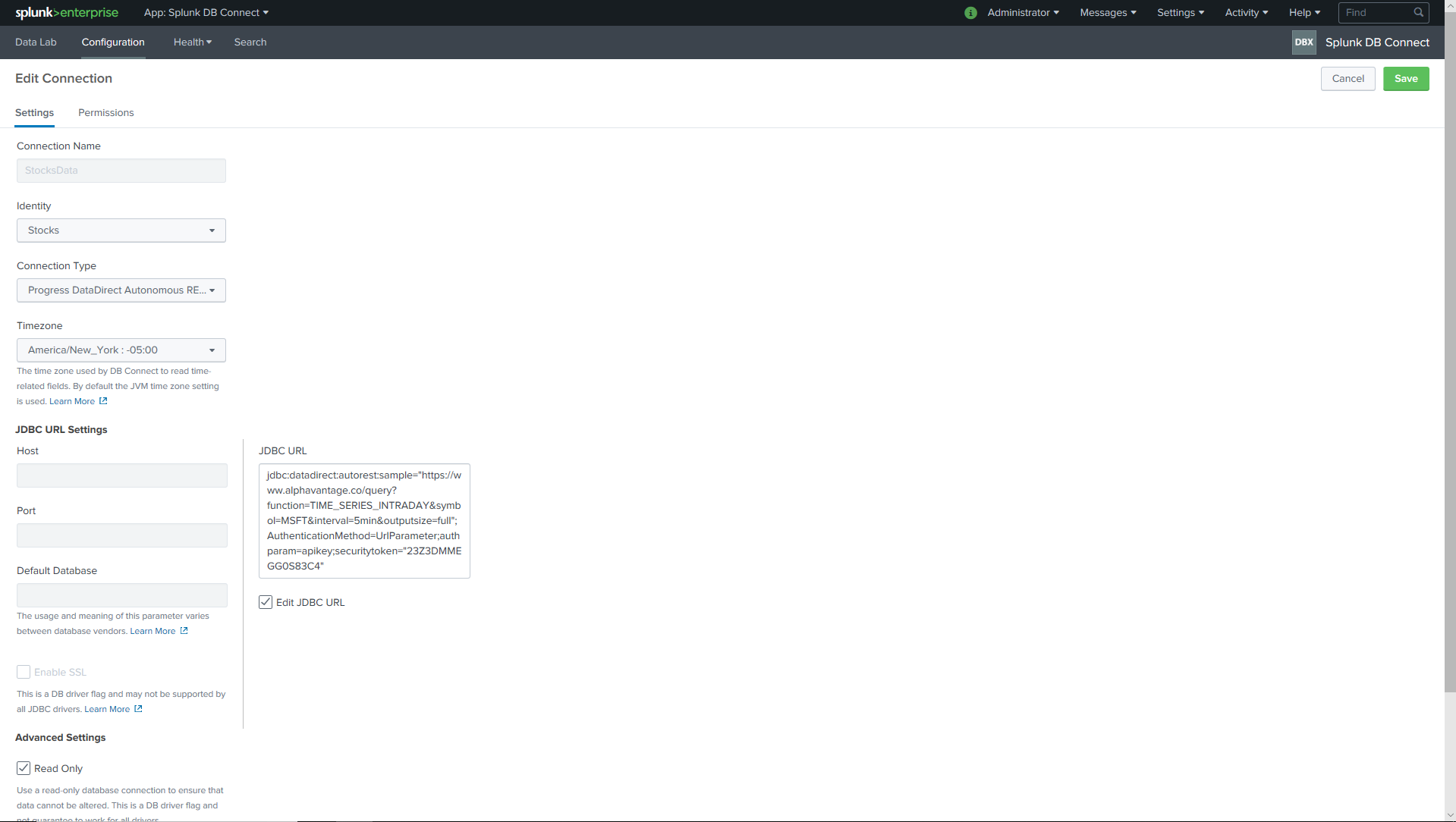1456x822 pixels.
Task: Toggle the Enable SSL checkbox
Action: (x=24, y=672)
